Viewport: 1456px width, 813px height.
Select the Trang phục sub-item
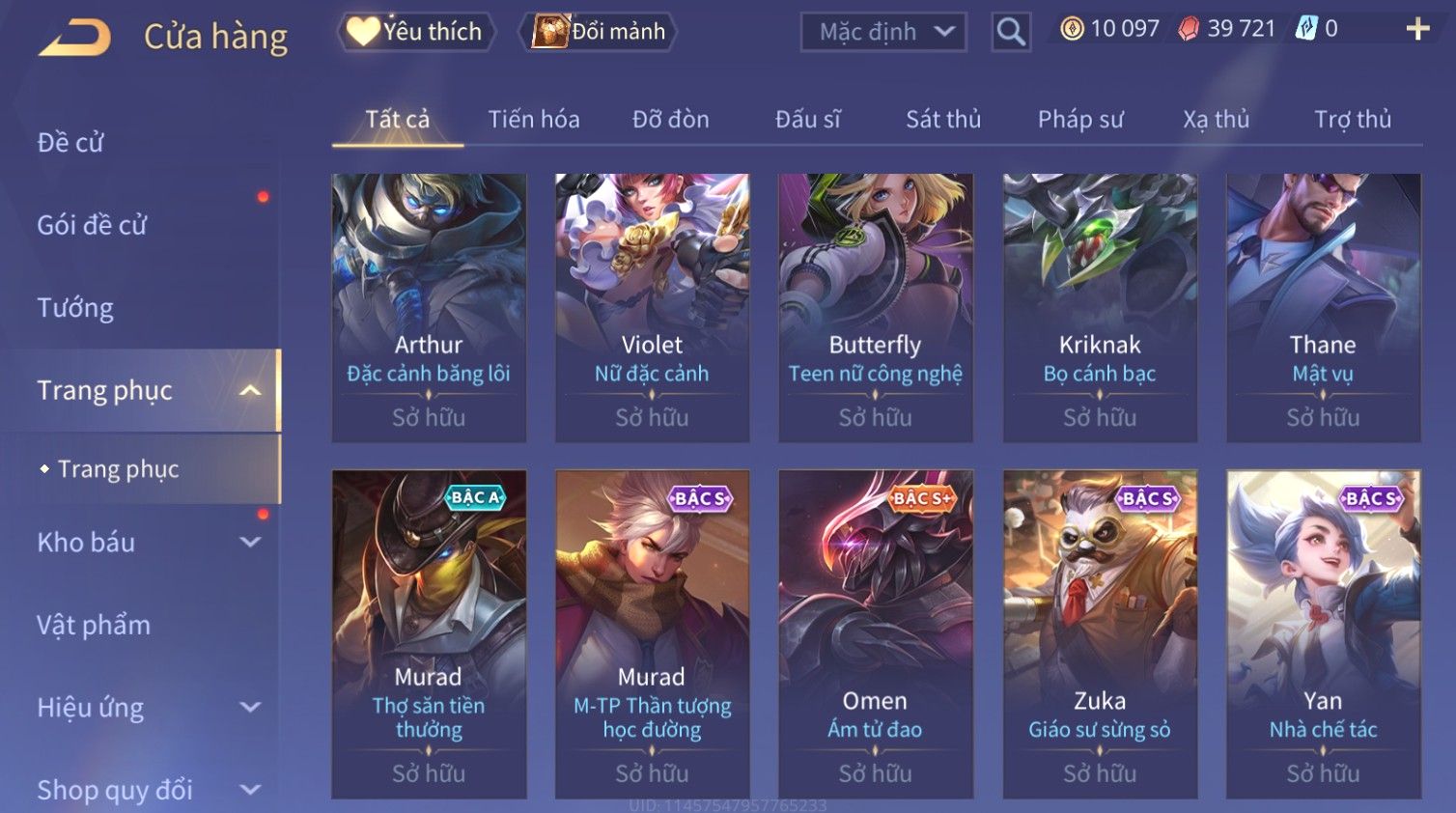click(x=119, y=469)
